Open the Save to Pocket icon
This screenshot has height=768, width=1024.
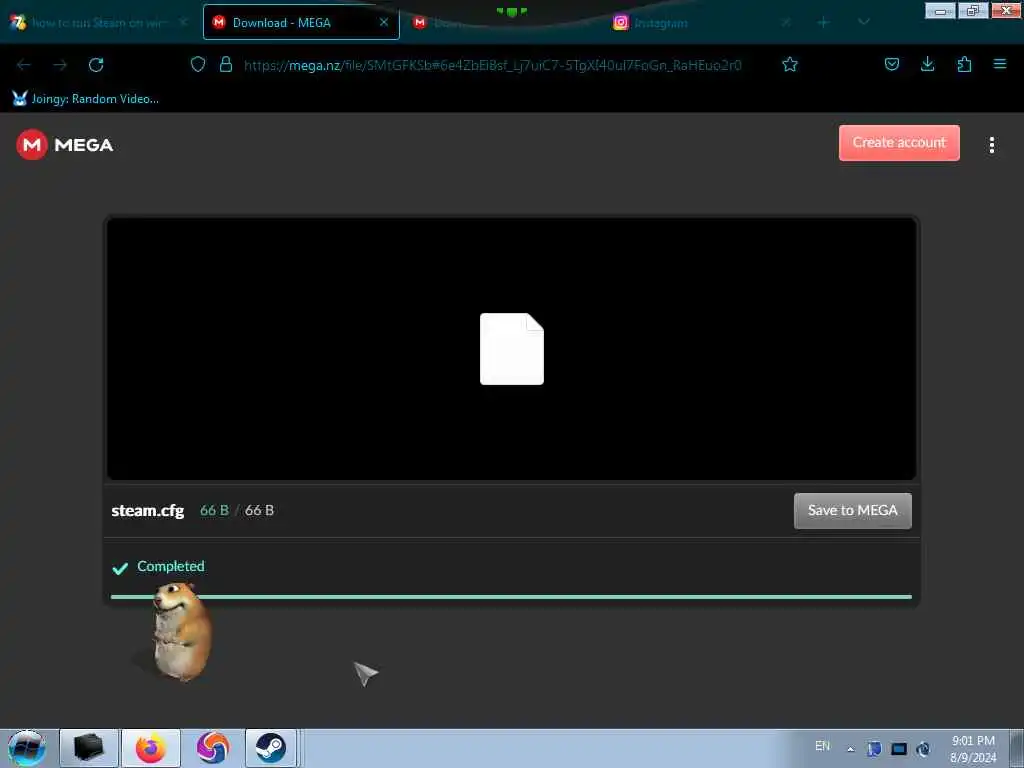coord(891,64)
